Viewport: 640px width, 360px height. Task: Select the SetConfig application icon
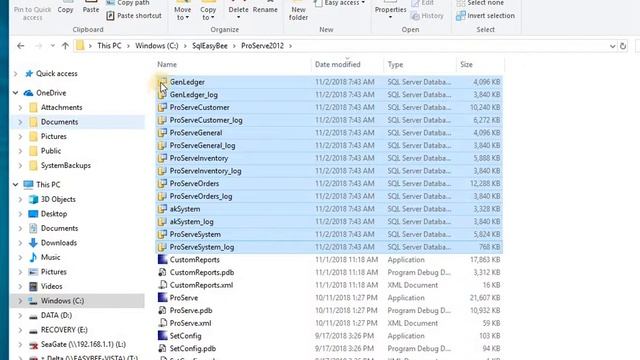(162, 336)
